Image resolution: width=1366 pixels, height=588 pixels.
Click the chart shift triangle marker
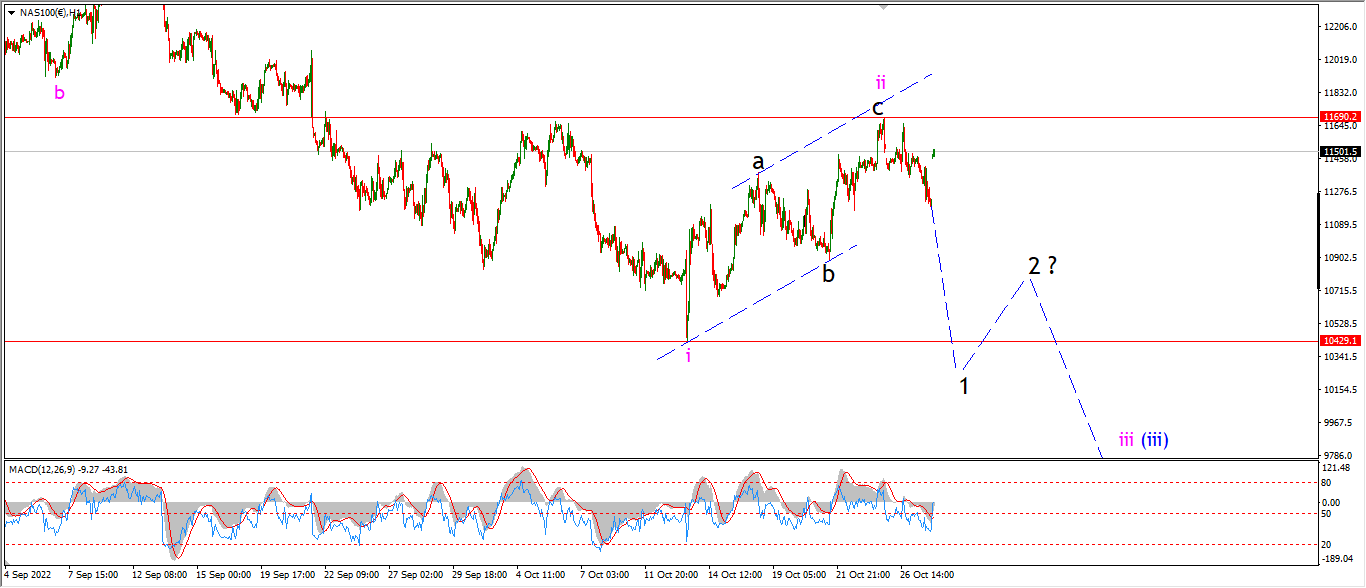(x=883, y=7)
